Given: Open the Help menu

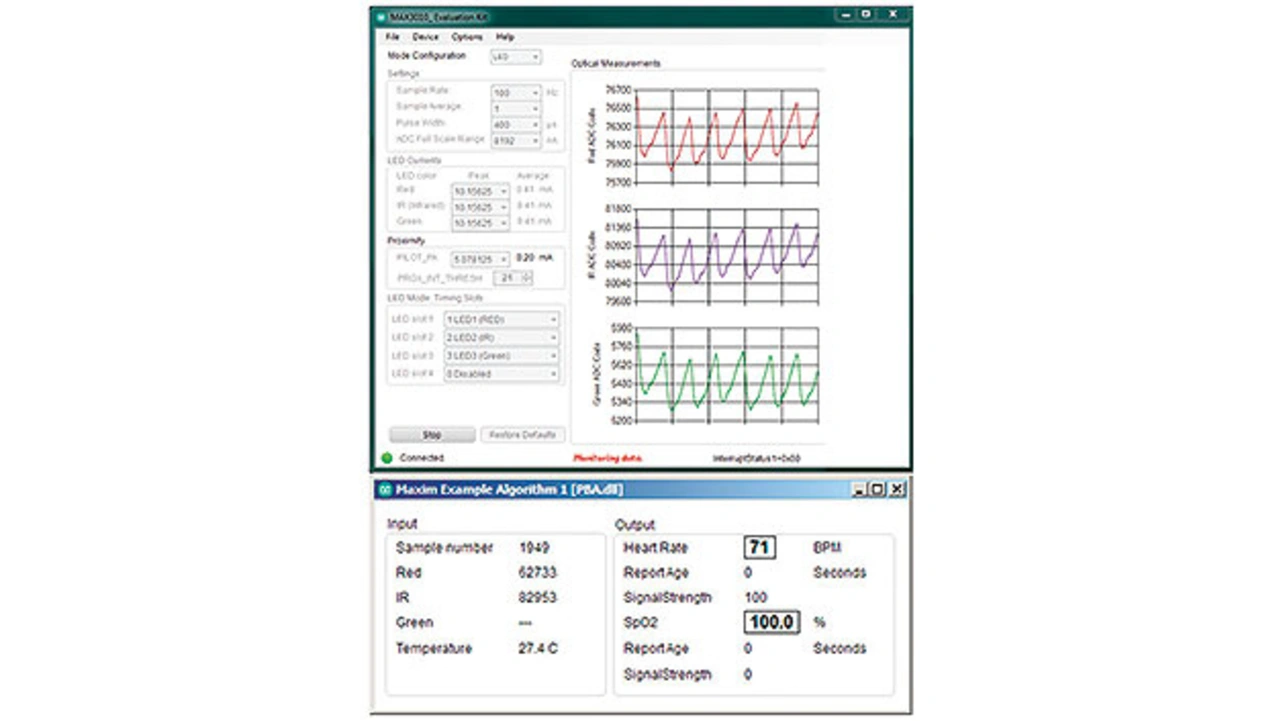Looking at the screenshot, I should click(505, 37).
